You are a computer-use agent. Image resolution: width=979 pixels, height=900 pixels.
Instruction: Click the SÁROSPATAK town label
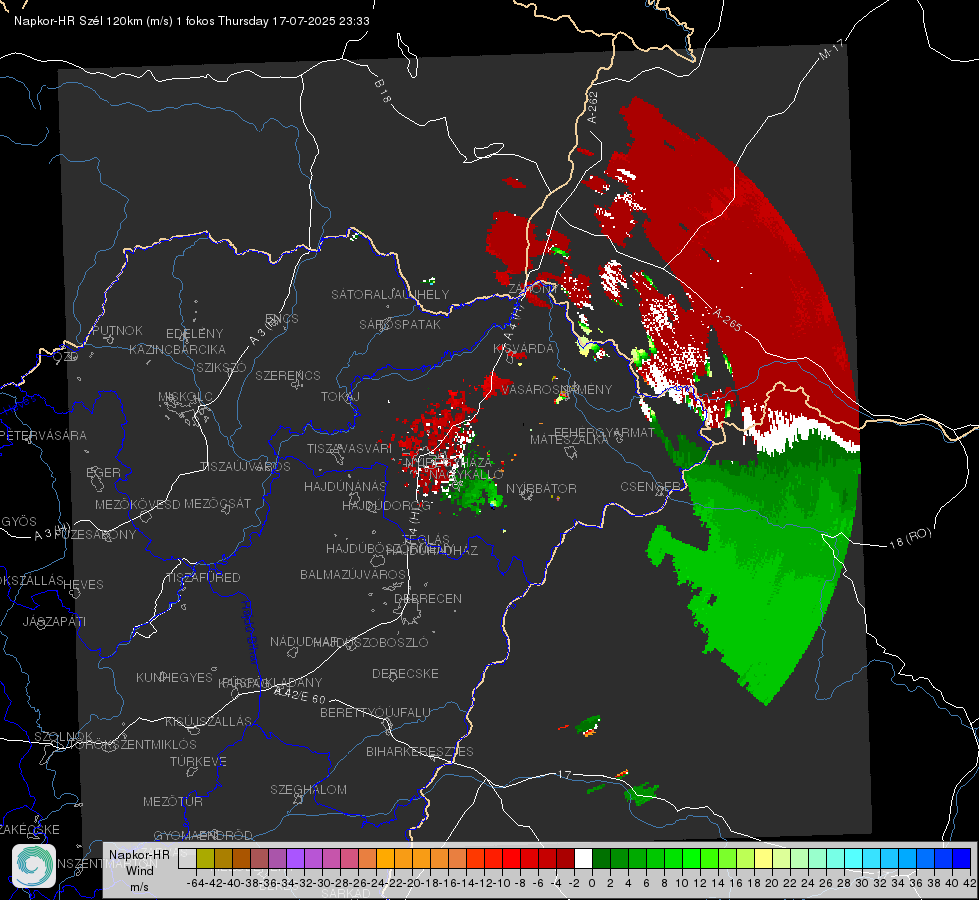point(400,325)
